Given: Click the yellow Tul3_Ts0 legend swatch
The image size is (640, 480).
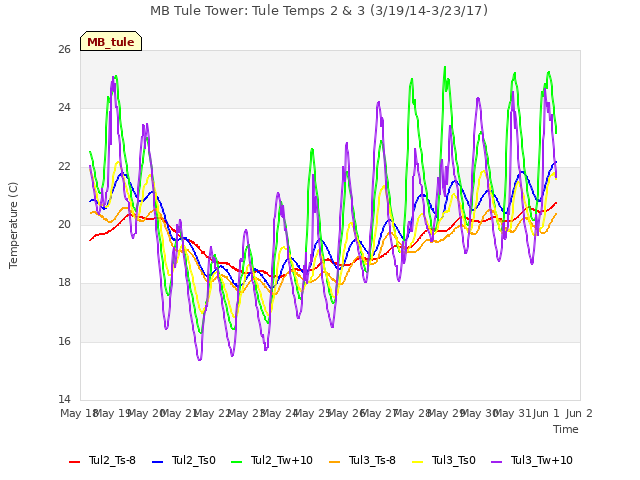Looking at the screenshot, I should tap(418, 462).
